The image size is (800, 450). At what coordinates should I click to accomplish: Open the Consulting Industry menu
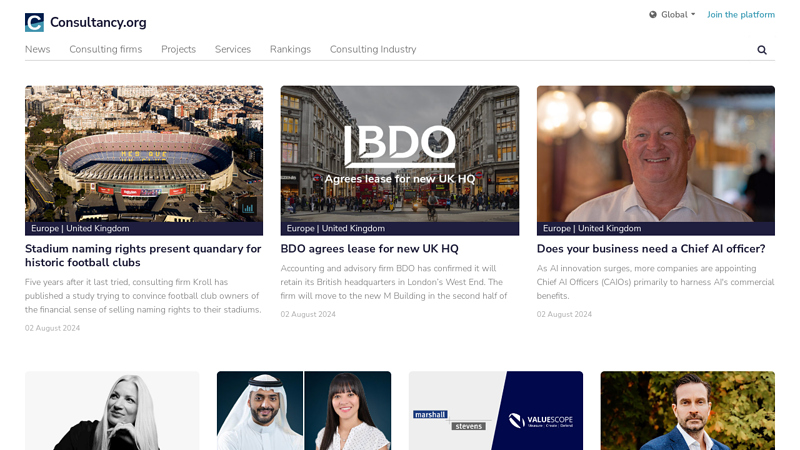pyautogui.click(x=373, y=49)
